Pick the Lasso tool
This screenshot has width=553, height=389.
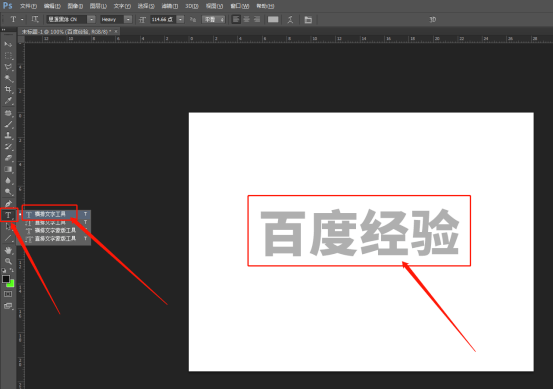(x=8, y=67)
